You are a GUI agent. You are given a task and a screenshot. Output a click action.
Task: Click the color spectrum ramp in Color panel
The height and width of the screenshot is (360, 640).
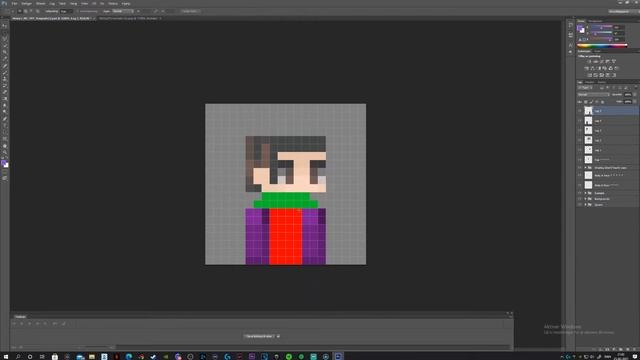[602, 46]
